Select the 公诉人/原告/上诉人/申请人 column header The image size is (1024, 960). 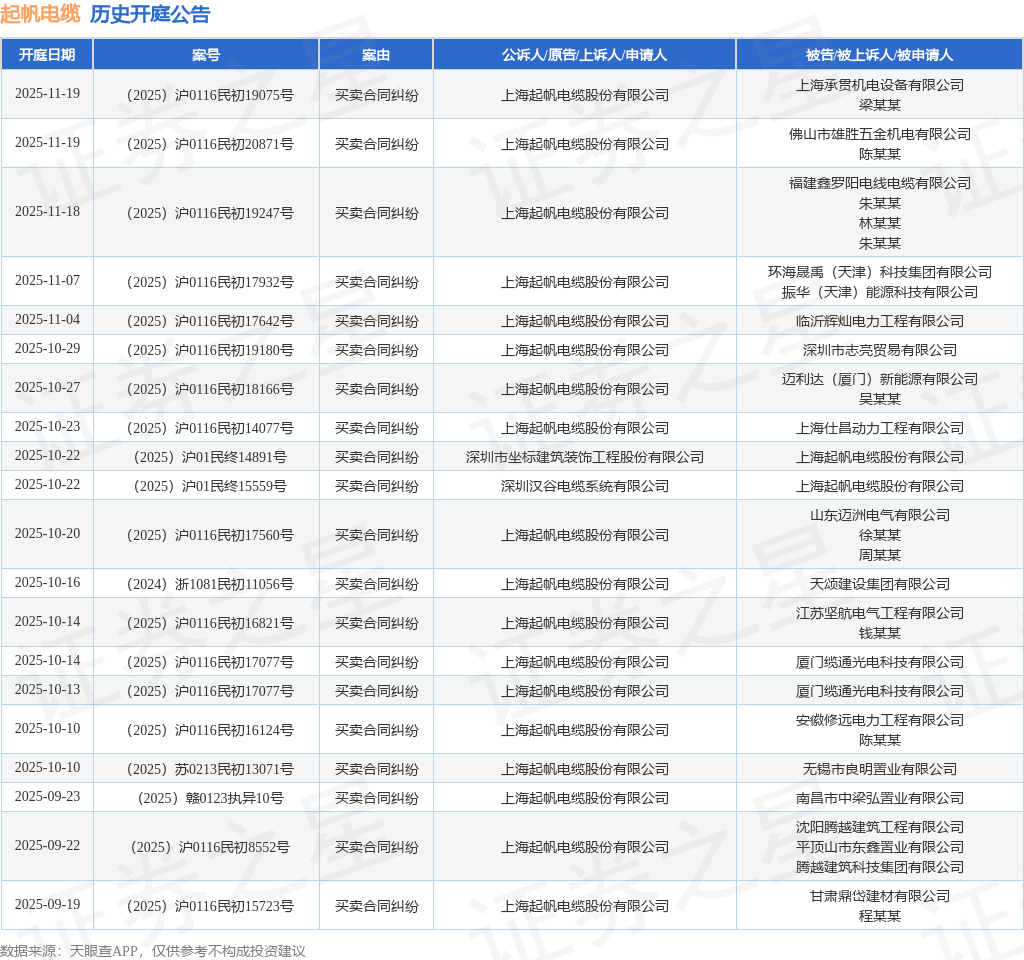[x=584, y=55]
